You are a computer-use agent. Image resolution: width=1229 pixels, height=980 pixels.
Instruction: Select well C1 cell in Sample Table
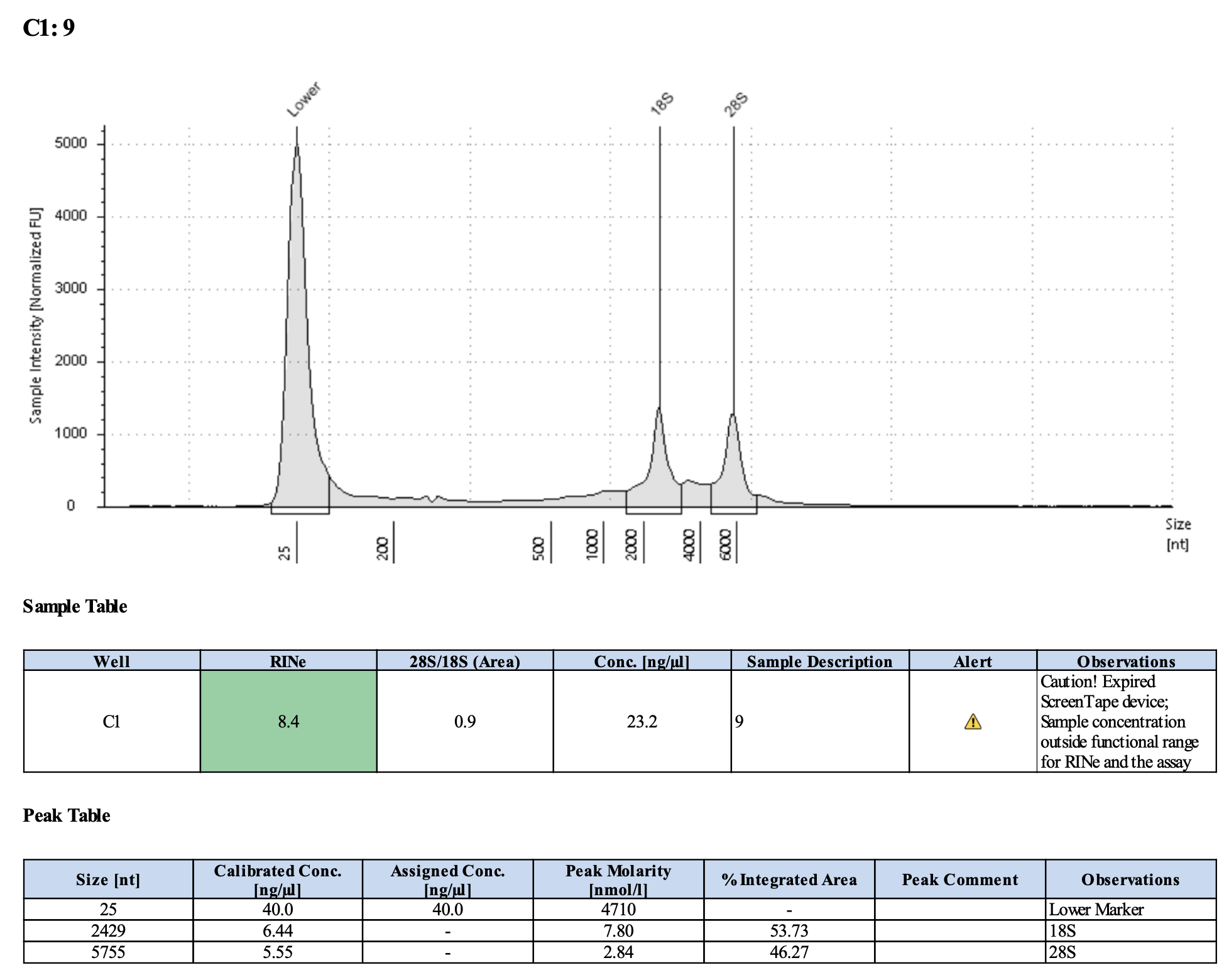coord(111,721)
